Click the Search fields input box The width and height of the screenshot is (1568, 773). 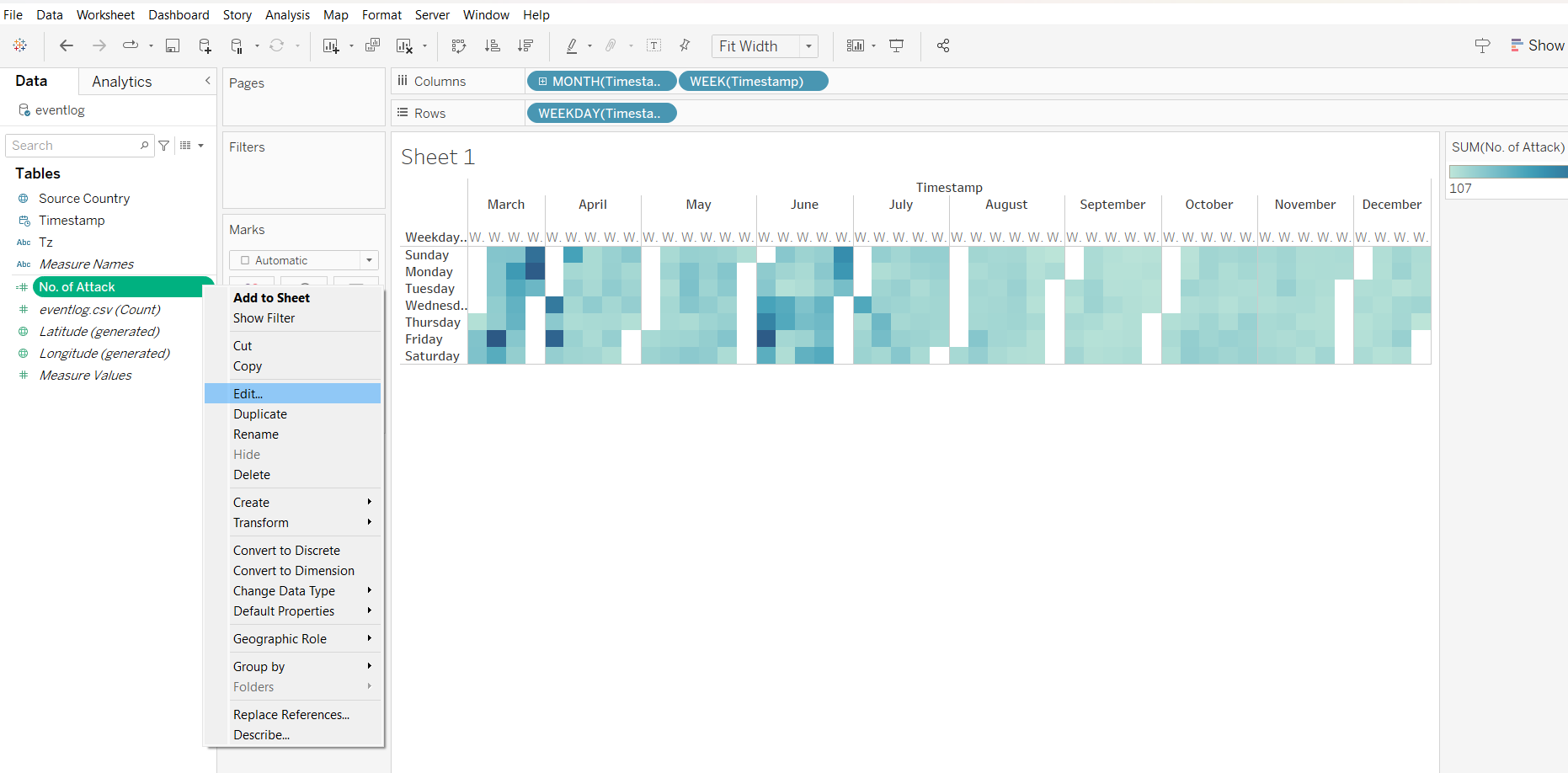(x=74, y=146)
